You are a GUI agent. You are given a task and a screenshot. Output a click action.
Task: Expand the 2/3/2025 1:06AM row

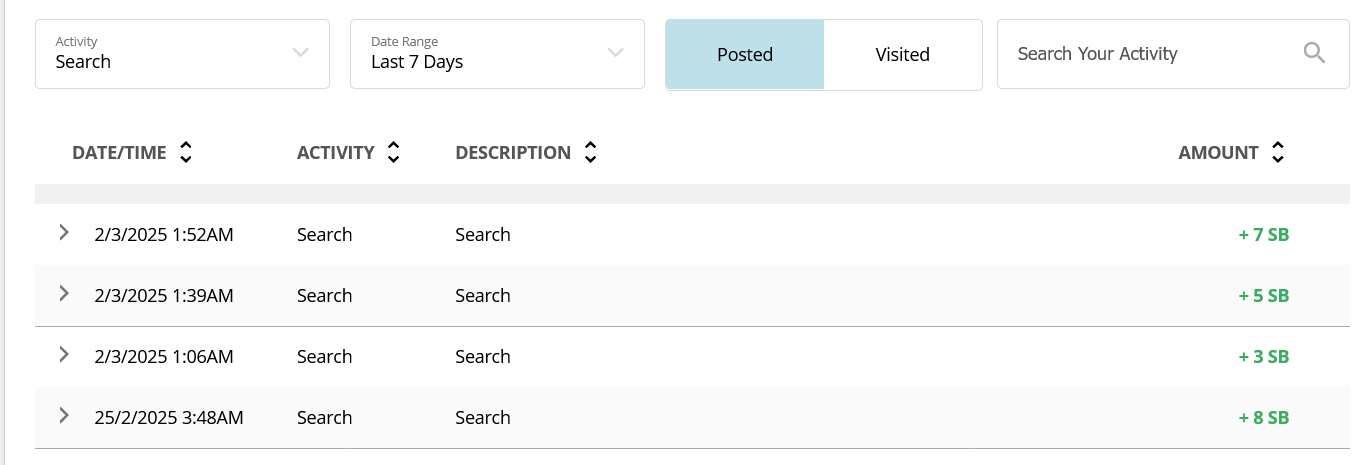[x=64, y=355]
